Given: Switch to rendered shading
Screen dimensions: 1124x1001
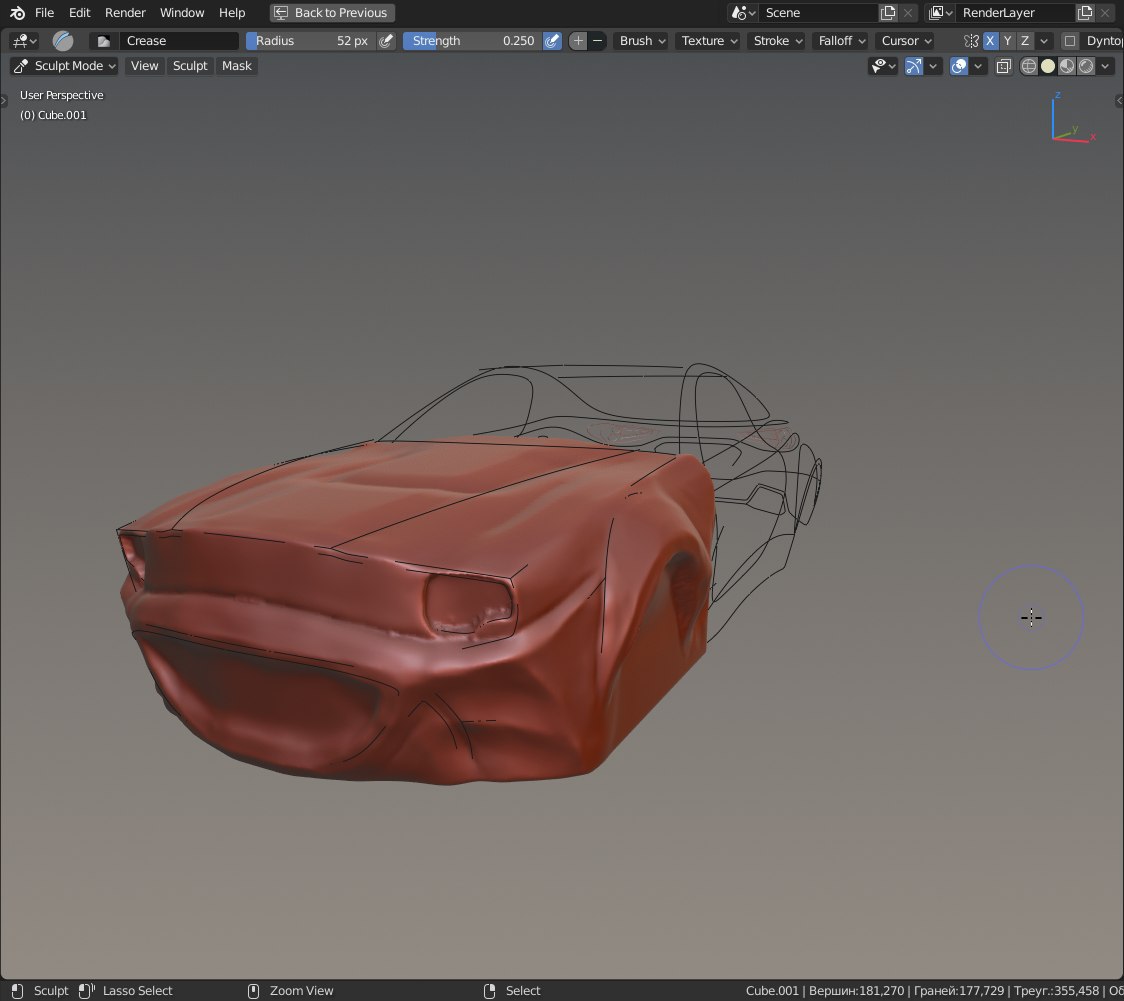Looking at the screenshot, I should [1087, 67].
